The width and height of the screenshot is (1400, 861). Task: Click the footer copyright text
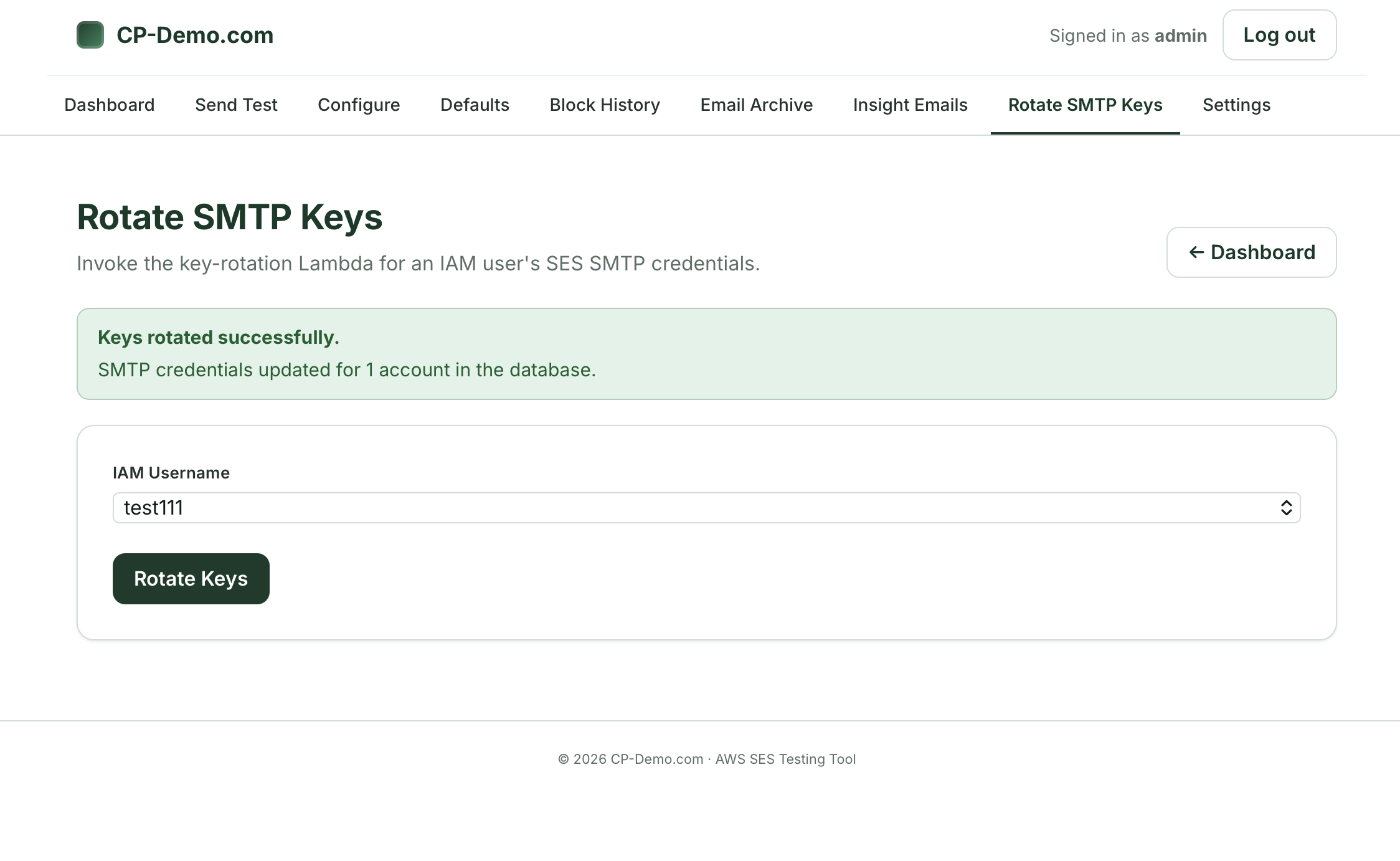[x=707, y=759]
